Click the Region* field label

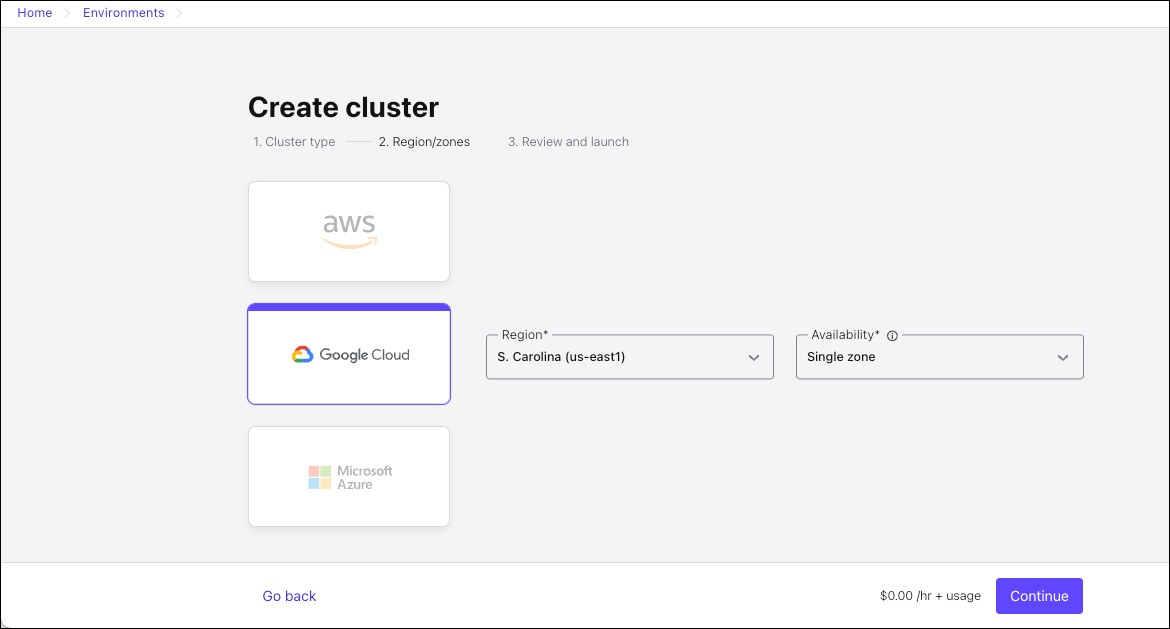524,335
